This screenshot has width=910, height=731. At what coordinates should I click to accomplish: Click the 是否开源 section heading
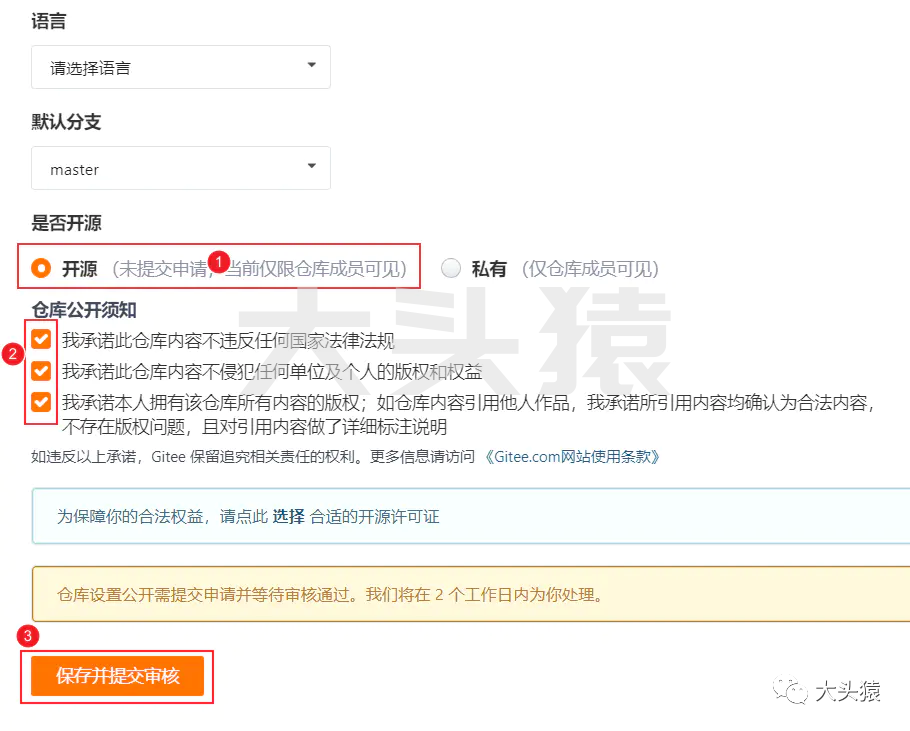pyautogui.click(x=66, y=224)
